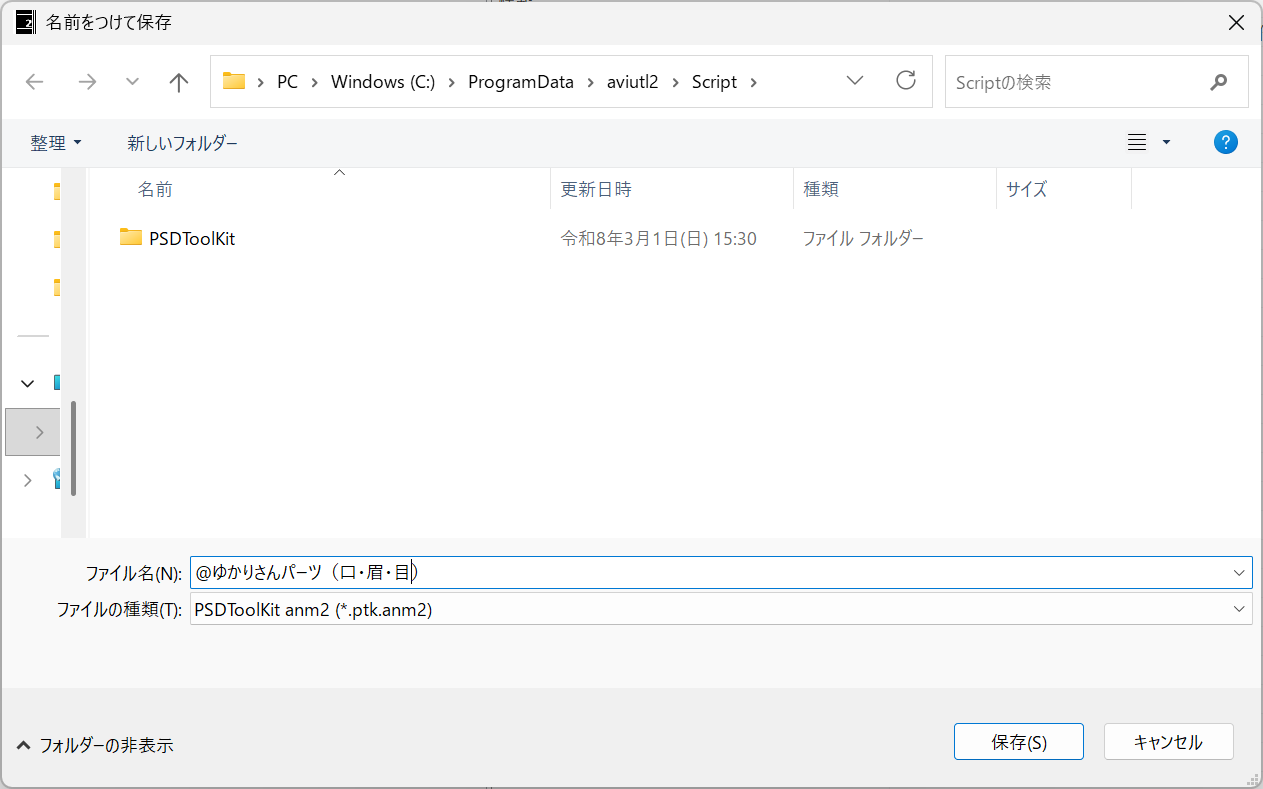Image resolution: width=1263 pixels, height=789 pixels.
Task: Click the 保存(S) button
Action: 1018,742
